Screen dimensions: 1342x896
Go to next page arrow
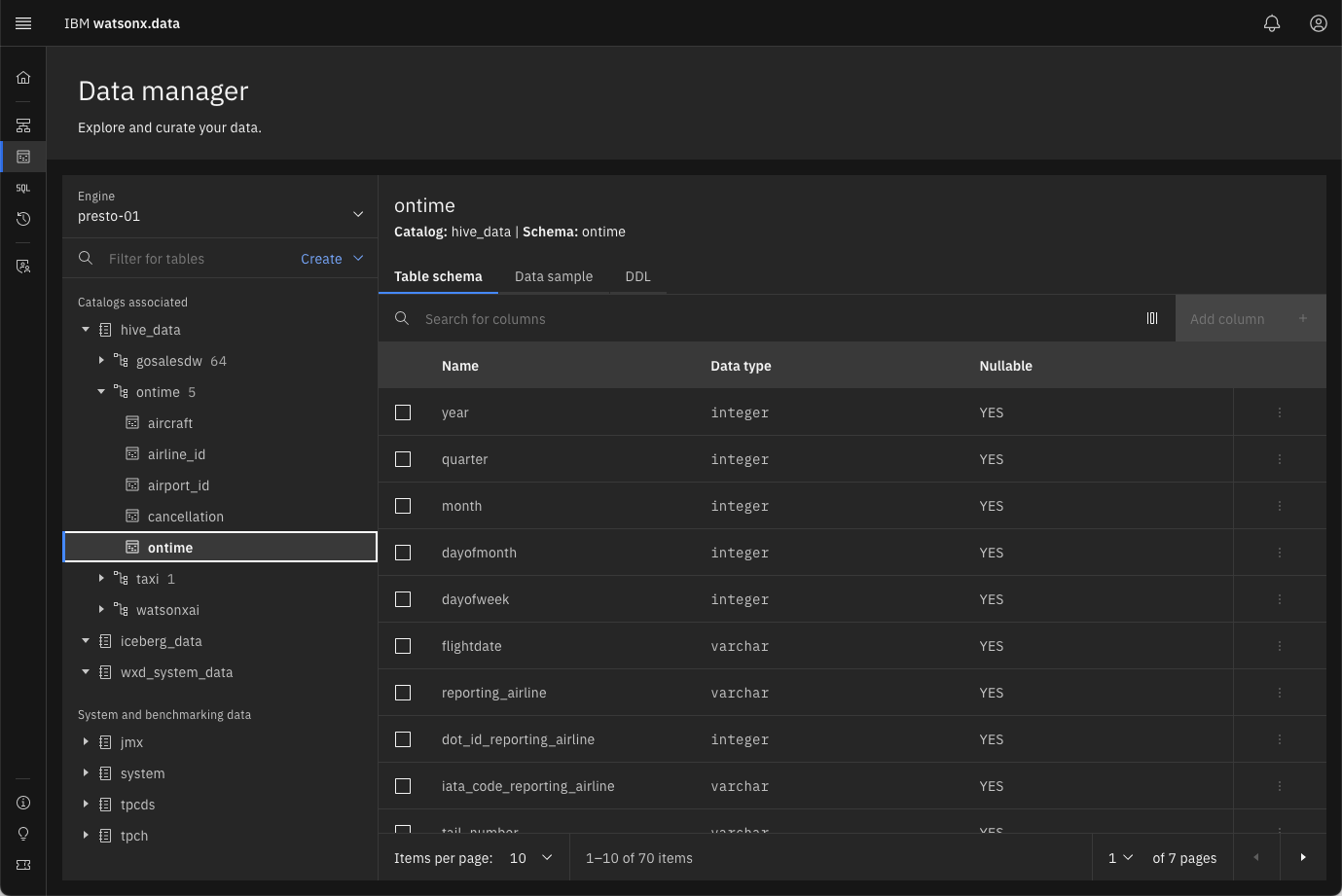coord(1303,857)
